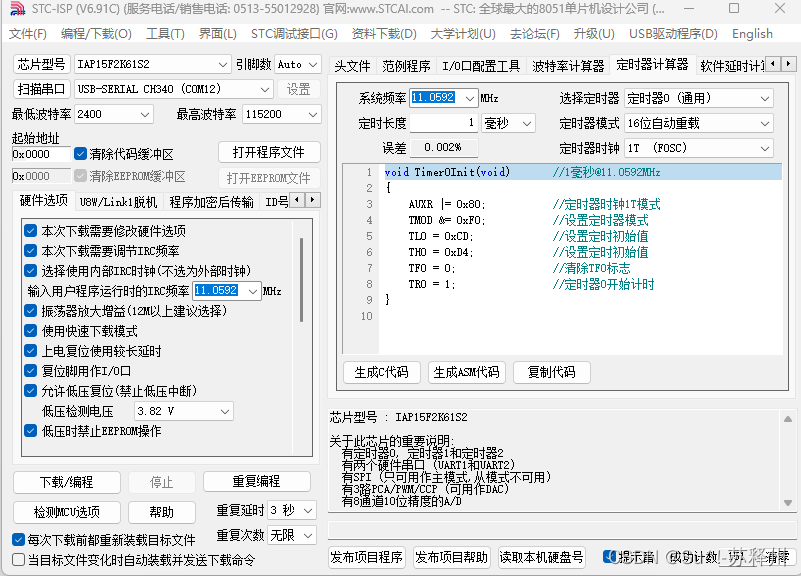The image size is (801, 576).
Task: Click 读取本机硬盘号 button
Action: pyautogui.click(x=541, y=557)
